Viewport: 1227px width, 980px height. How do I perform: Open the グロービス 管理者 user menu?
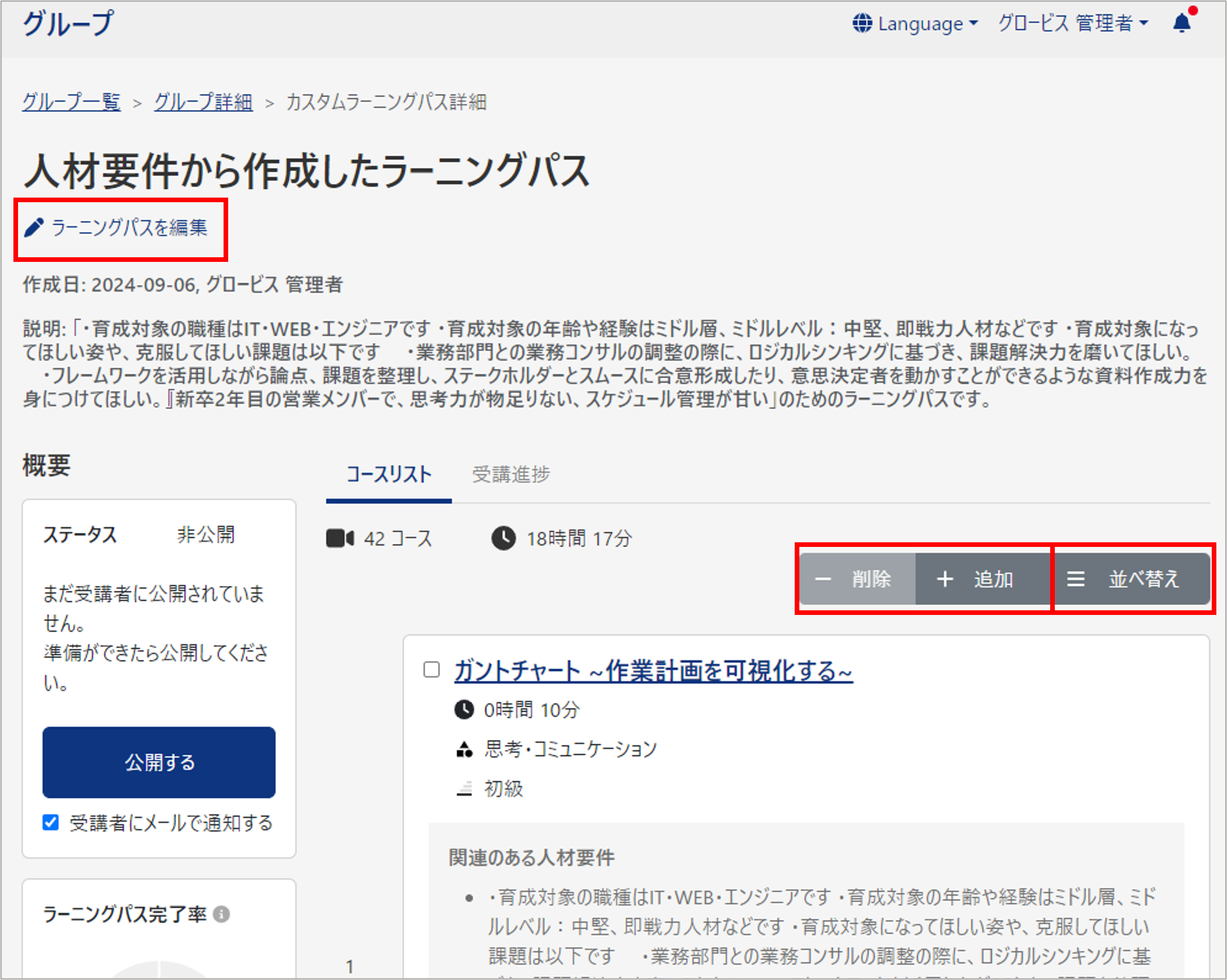[1074, 23]
